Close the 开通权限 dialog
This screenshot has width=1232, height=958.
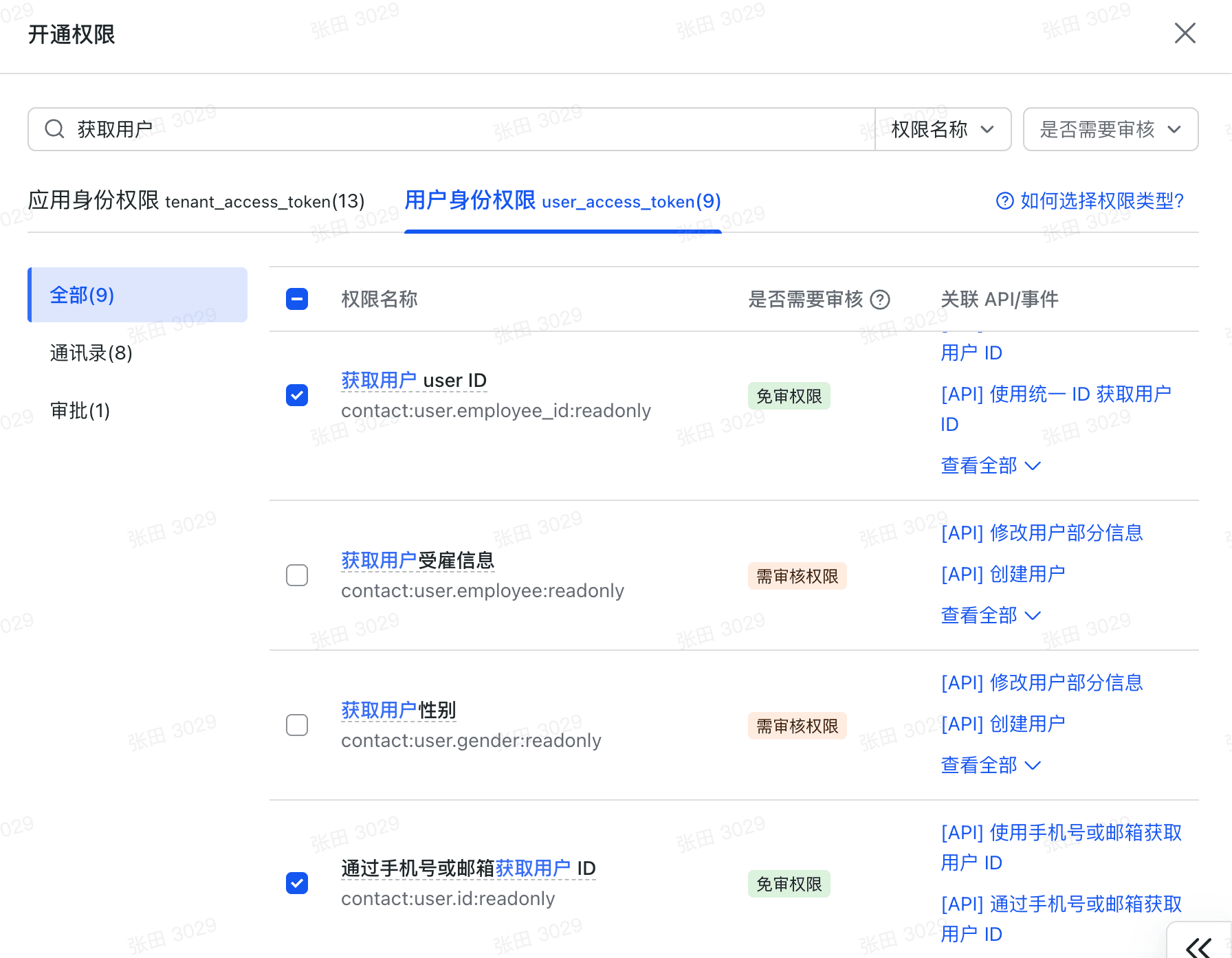tap(1185, 33)
